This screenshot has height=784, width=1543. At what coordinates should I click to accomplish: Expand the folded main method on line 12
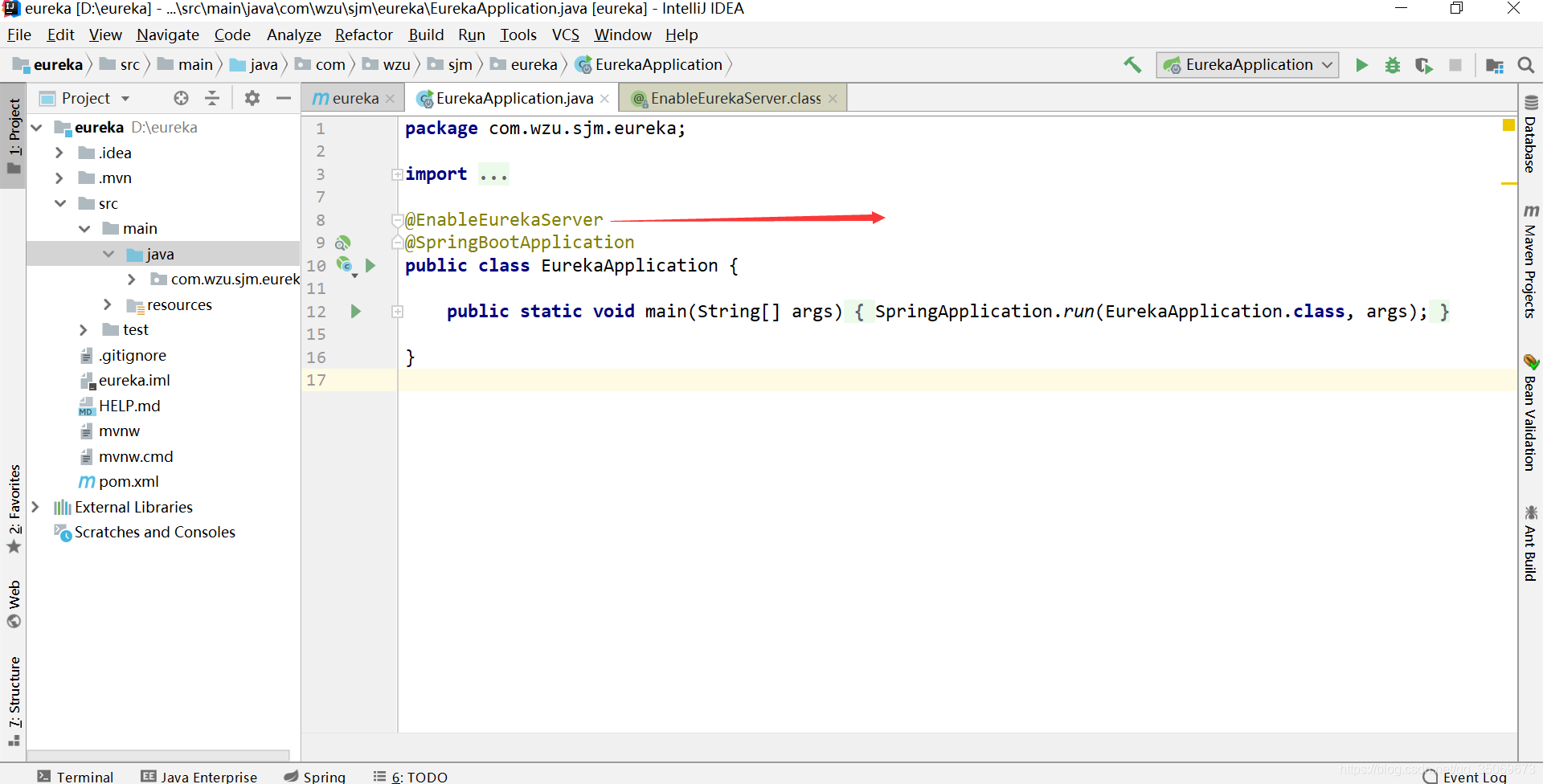tap(397, 312)
